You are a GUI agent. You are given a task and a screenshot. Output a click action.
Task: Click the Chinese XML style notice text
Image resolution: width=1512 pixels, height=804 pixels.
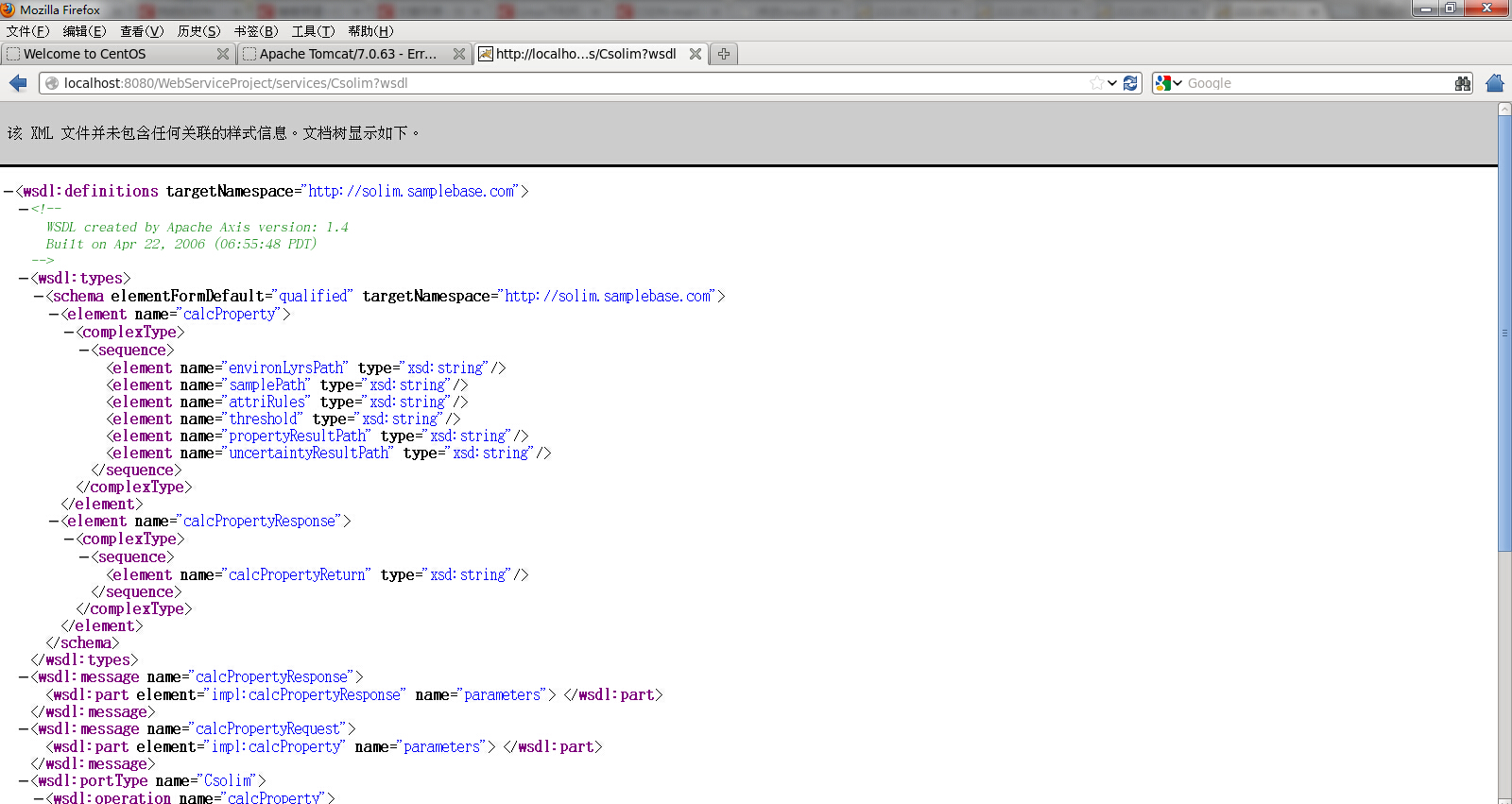click(214, 133)
